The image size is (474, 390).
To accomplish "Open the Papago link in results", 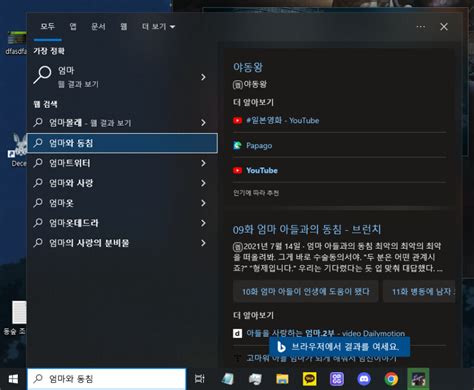I will pos(259,146).
